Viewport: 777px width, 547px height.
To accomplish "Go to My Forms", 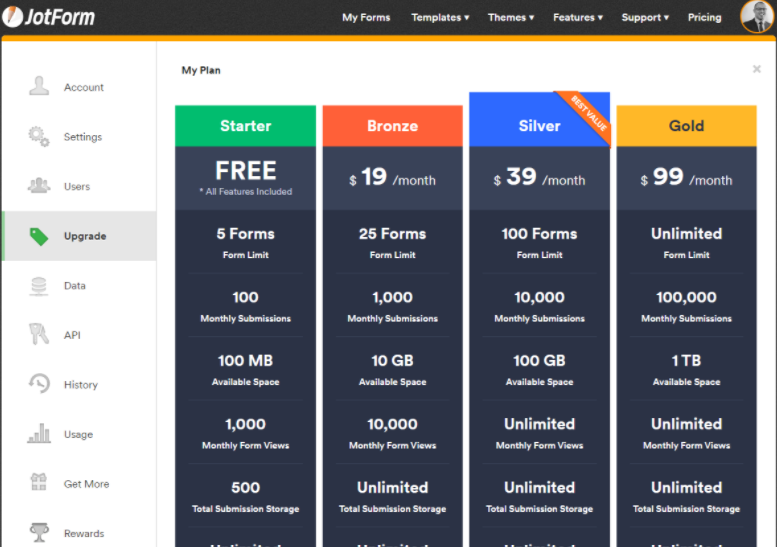I will (366, 17).
